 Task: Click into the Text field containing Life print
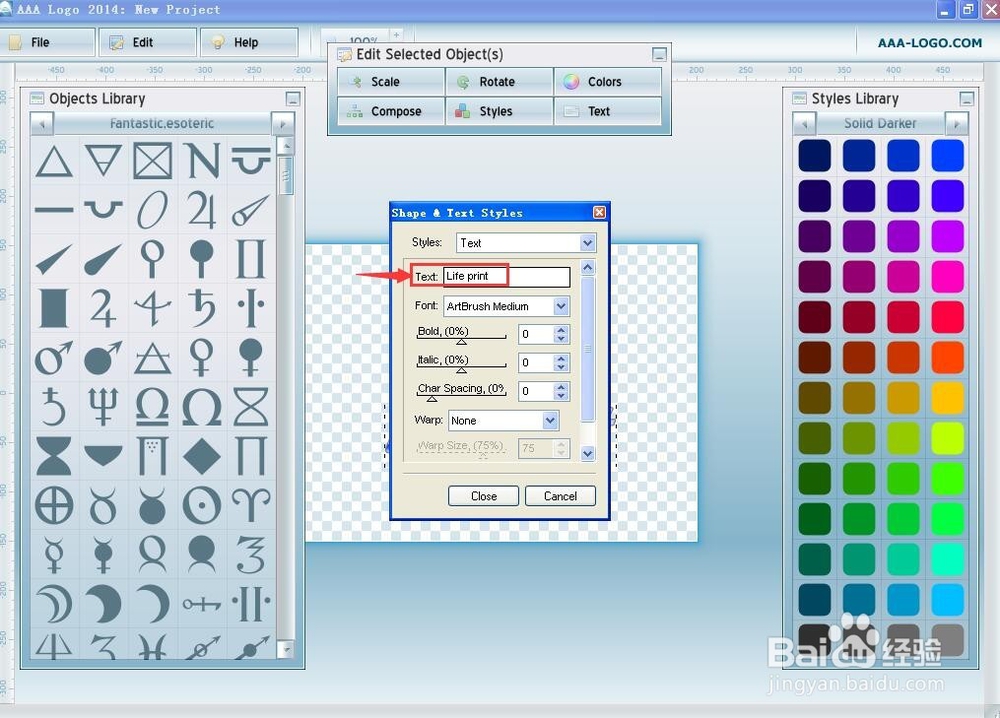point(506,276)
